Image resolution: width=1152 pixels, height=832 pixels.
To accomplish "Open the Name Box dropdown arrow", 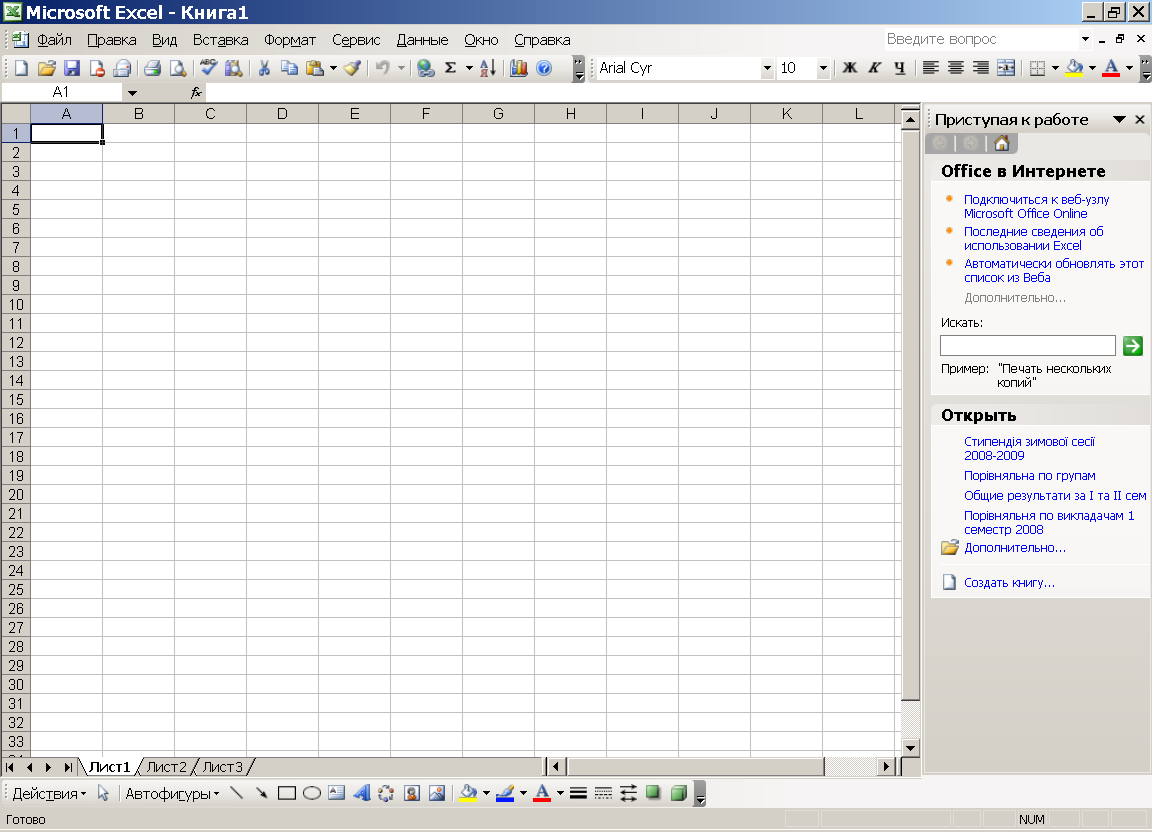I will (x=132, y=93).
